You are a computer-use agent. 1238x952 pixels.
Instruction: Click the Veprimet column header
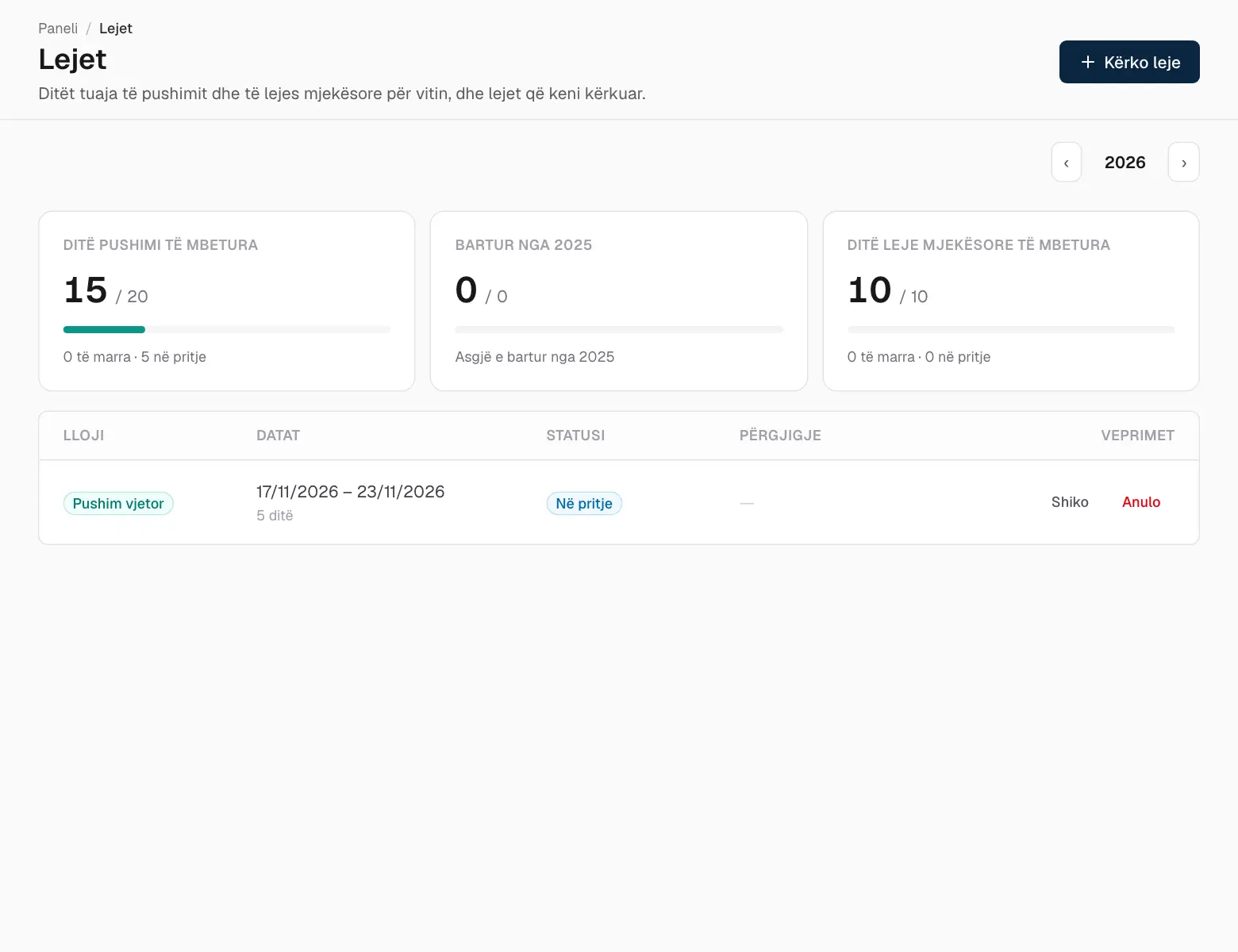coord(1137,436)
